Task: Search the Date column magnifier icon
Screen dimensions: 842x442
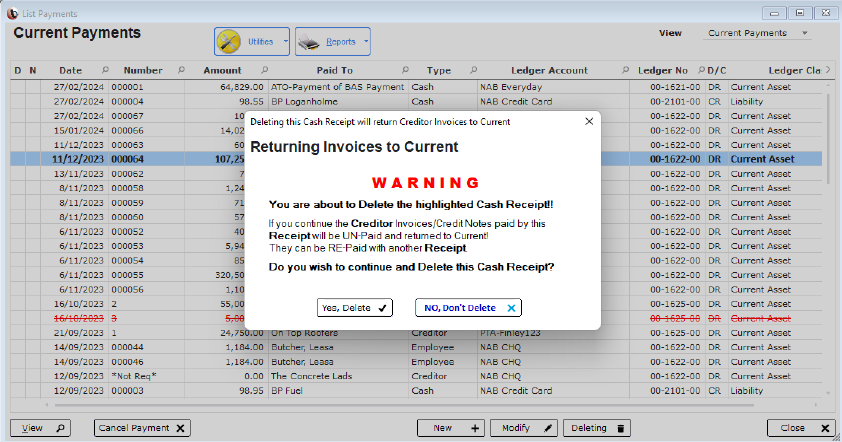Action: tap(105, 70)
